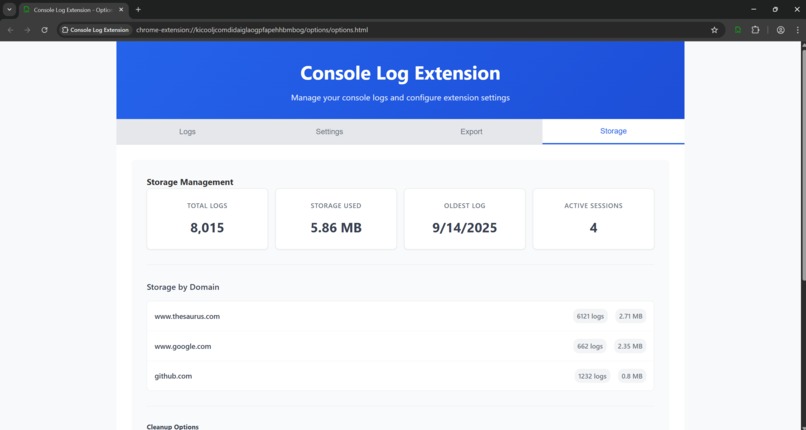Select the github.com domain row
Image resolution: width=806 pixels, height=430 pixels.
[x=400, y=376]
